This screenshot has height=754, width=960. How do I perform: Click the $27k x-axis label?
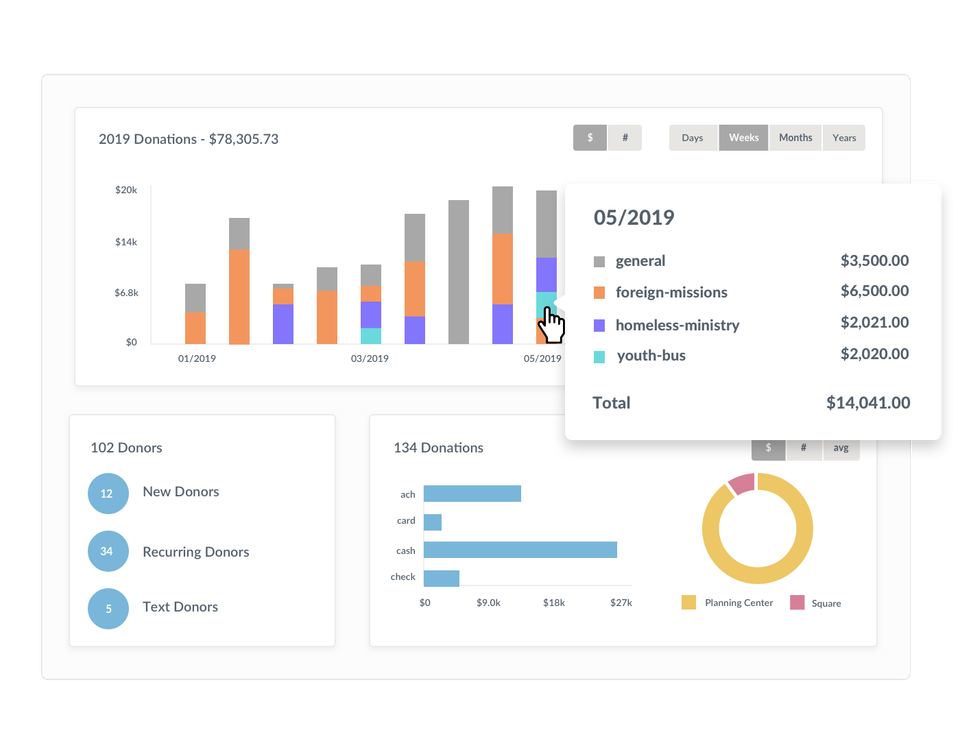click(621, 603)
